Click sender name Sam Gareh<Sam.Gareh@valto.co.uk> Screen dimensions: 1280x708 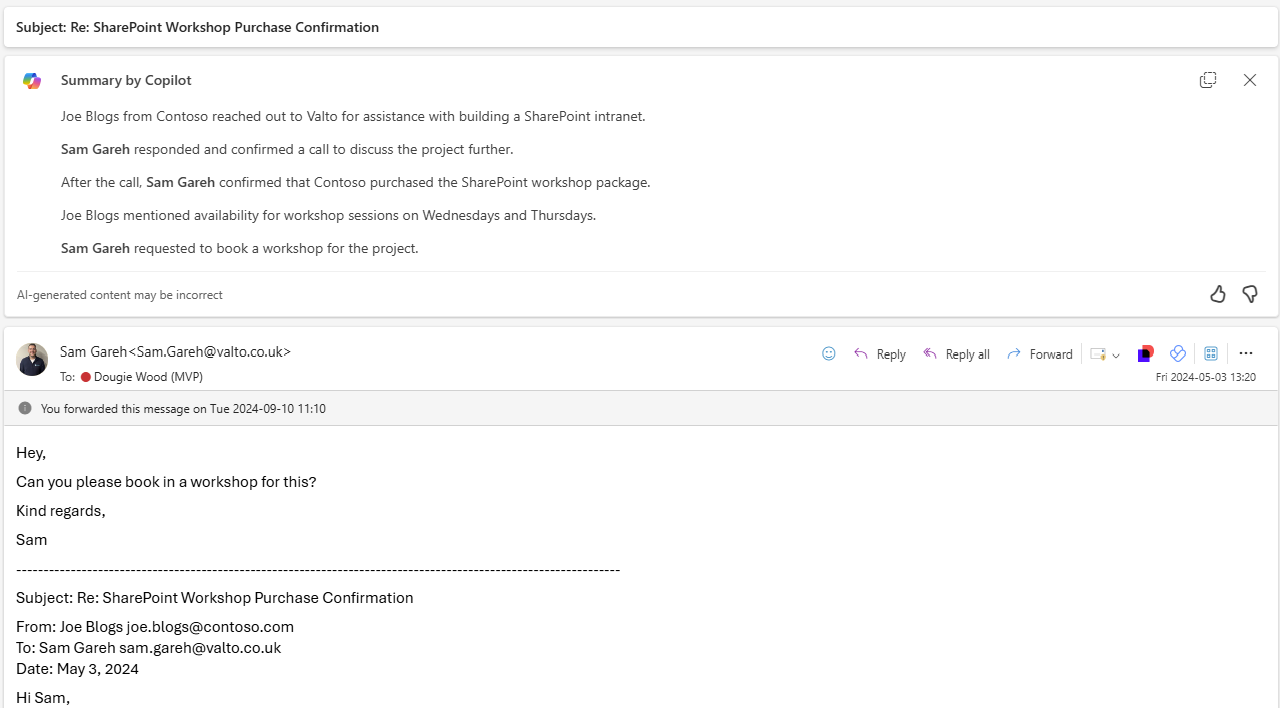[x=175, y=352]
